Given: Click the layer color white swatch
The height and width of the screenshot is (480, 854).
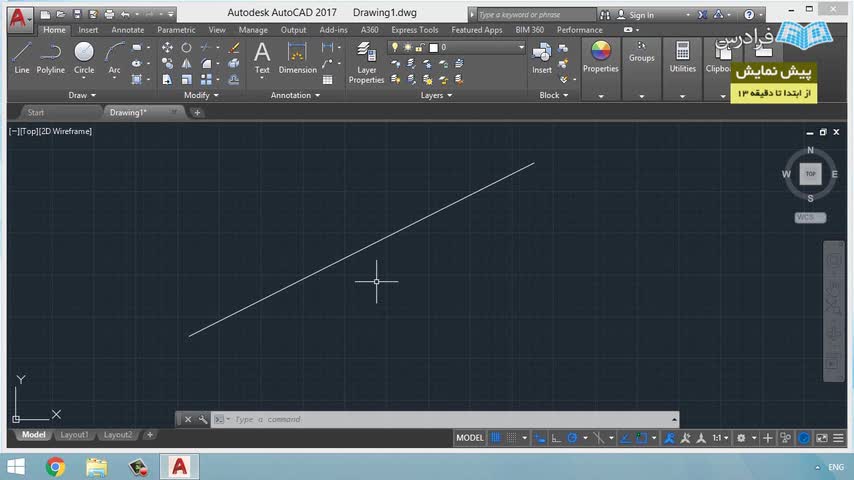Looking at the screenshot, I should tap(434, 47).
